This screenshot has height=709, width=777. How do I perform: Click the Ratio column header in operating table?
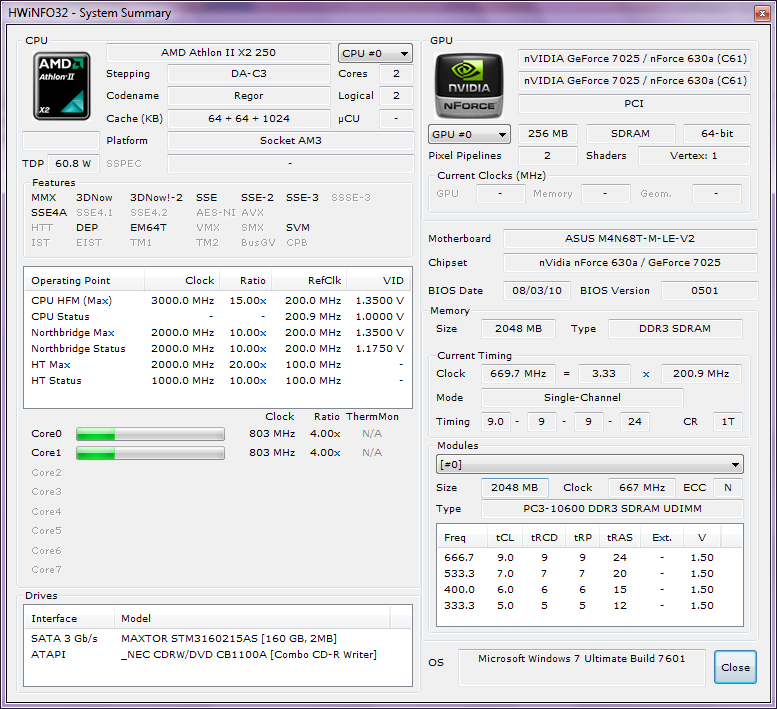coord(246,280)
